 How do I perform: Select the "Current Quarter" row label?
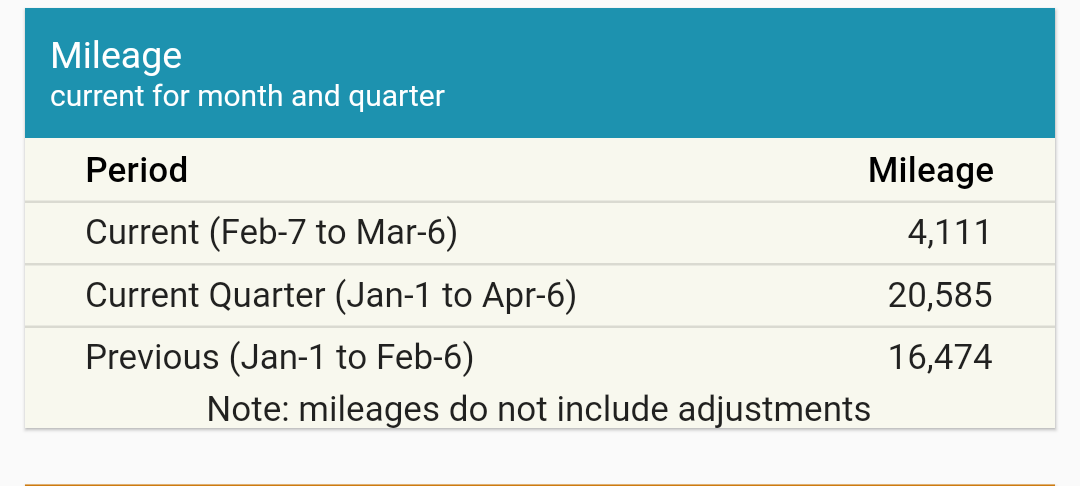click(205, 296)
